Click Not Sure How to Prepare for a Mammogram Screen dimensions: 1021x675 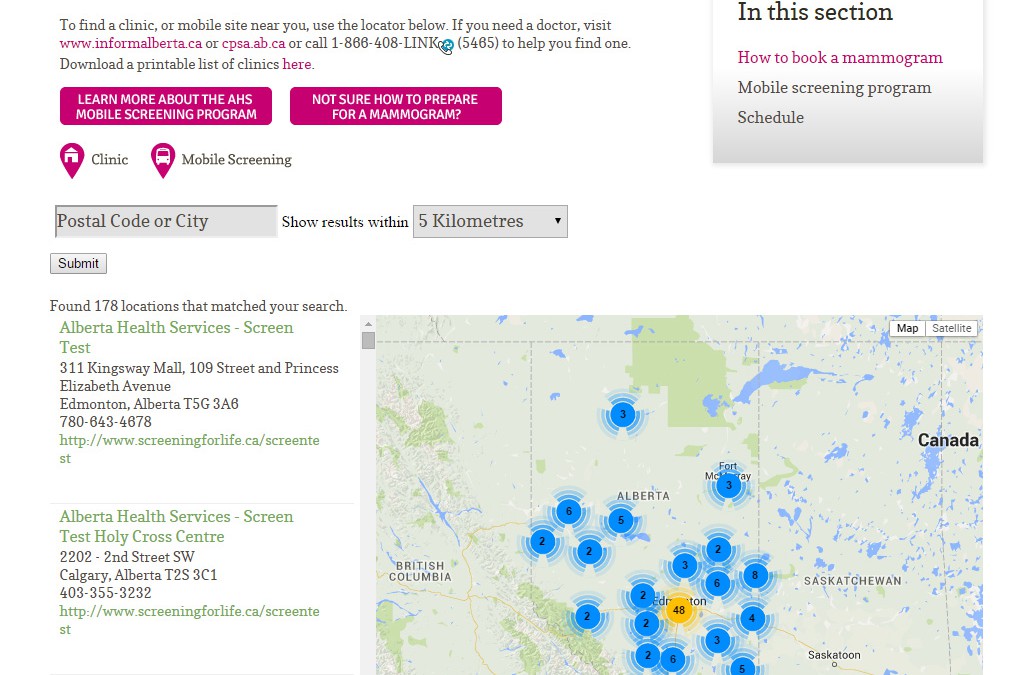click(x=396, y=106)
